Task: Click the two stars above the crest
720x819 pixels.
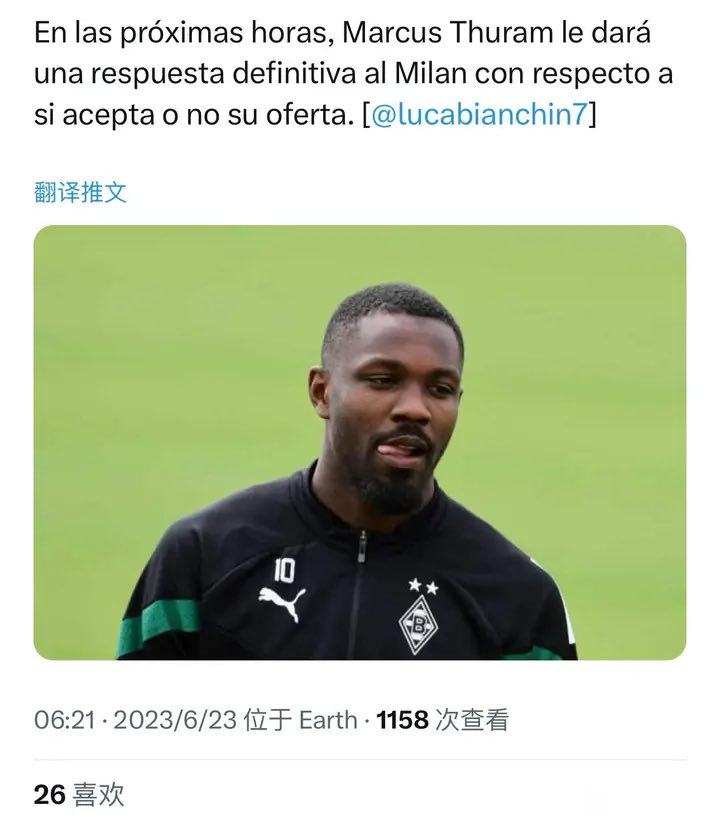Action: [x=423, y=586]
